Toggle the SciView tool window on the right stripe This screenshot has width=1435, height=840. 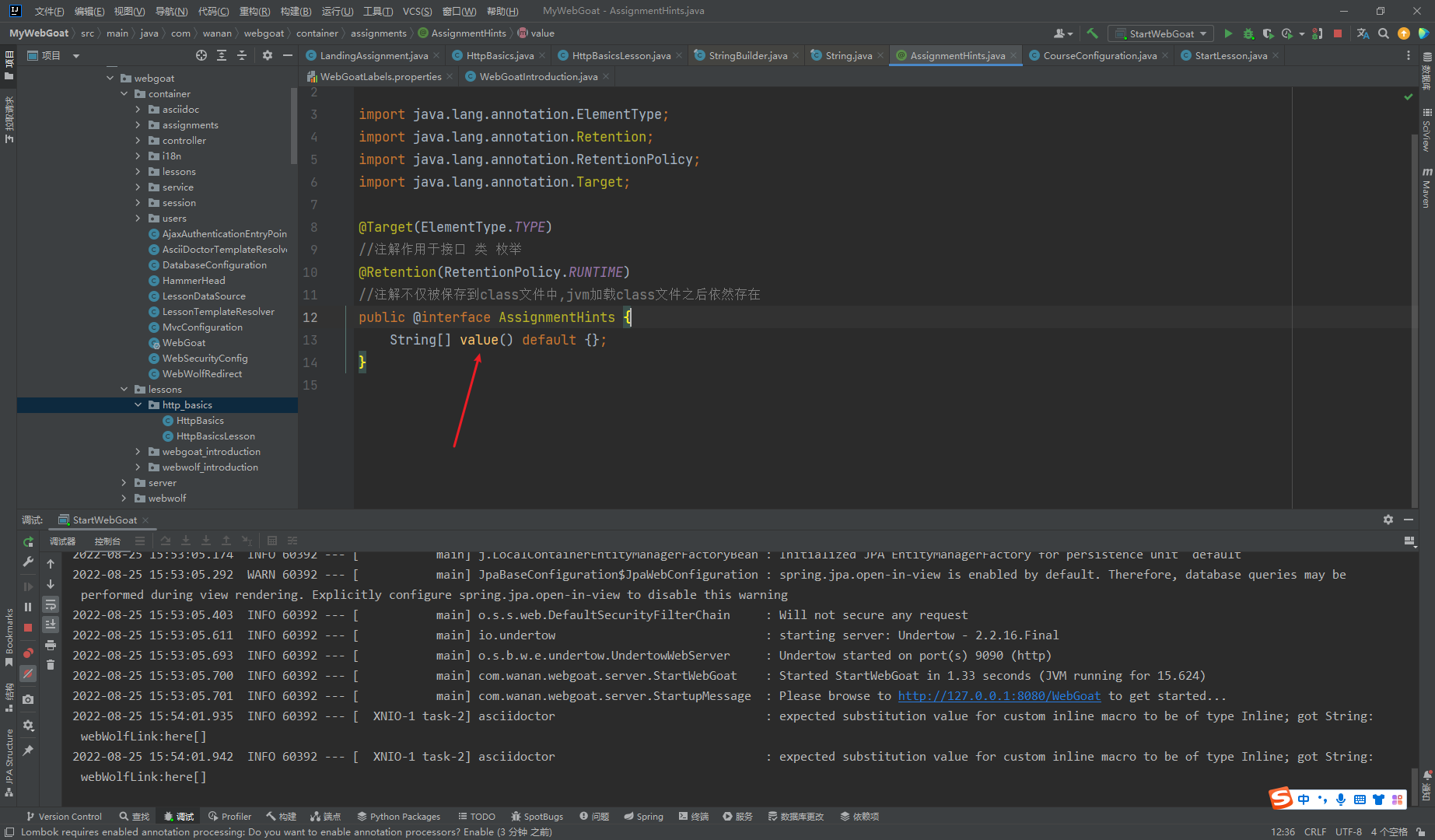1426,130
